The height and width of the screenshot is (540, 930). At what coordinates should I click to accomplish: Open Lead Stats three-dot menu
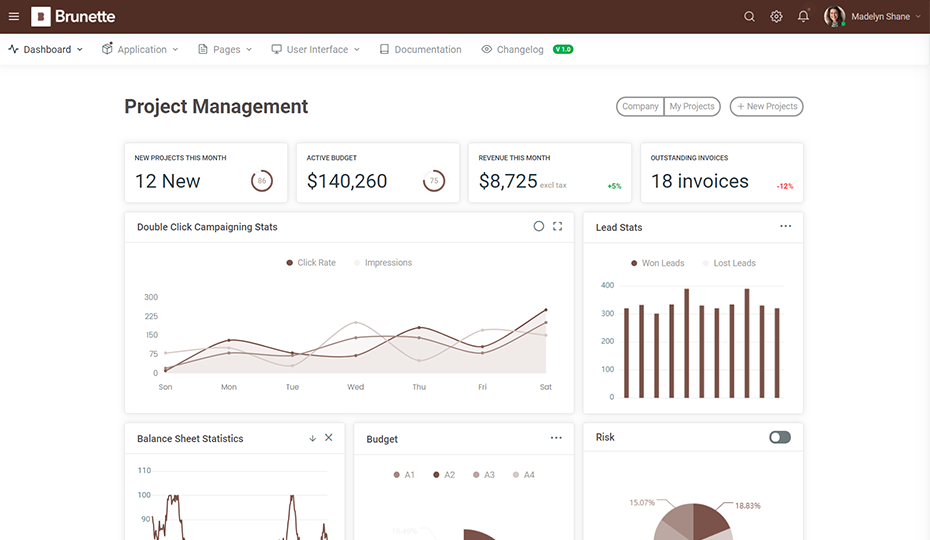pos(785,226)
